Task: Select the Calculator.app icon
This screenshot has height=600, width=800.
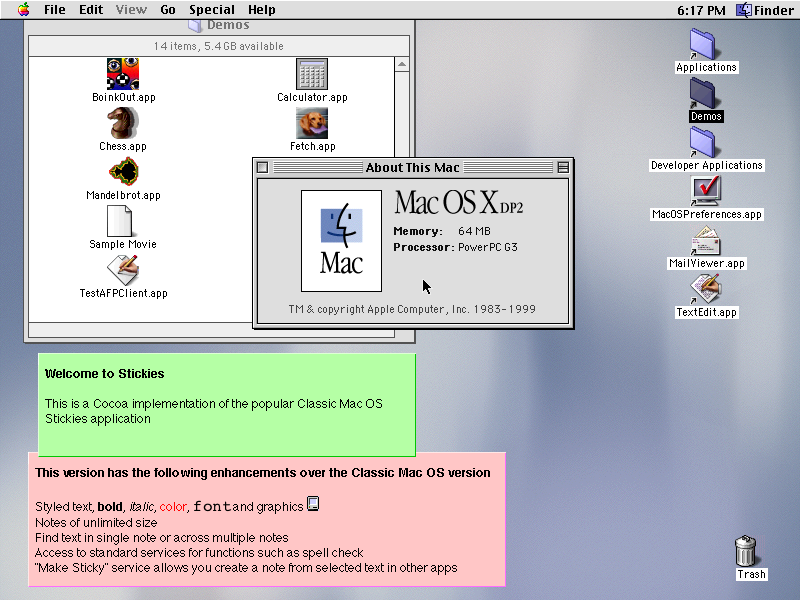Action: (312, 74)
